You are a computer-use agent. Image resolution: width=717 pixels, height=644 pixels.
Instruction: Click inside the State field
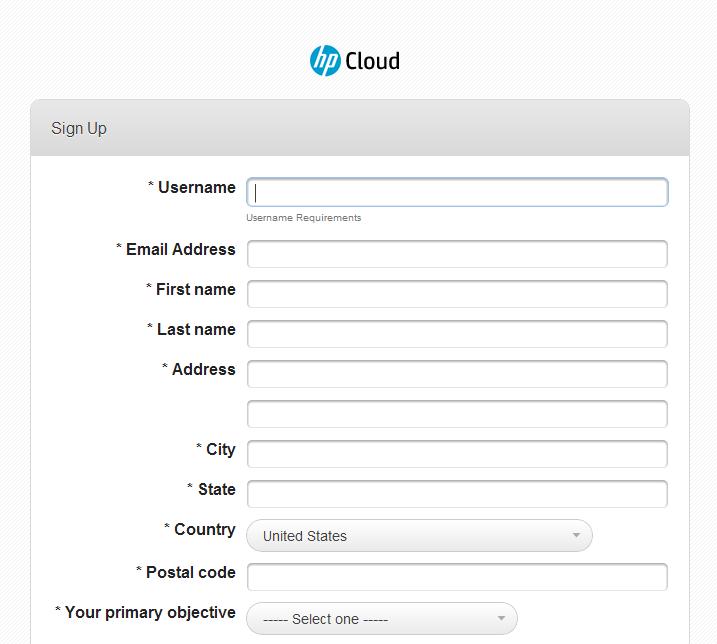457,494
